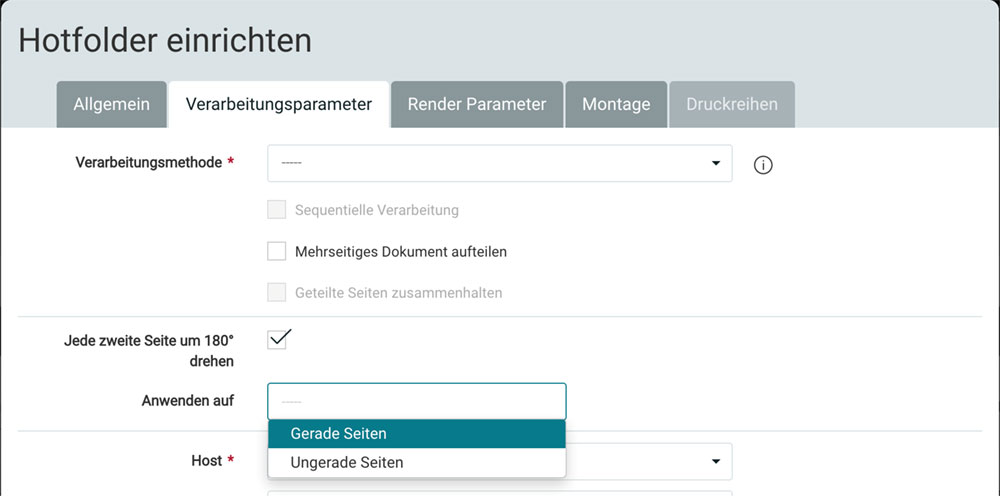
Task: Enable Mehrseitiges Dokument aufteilen checkbox
Action: (x=277, y=251)
